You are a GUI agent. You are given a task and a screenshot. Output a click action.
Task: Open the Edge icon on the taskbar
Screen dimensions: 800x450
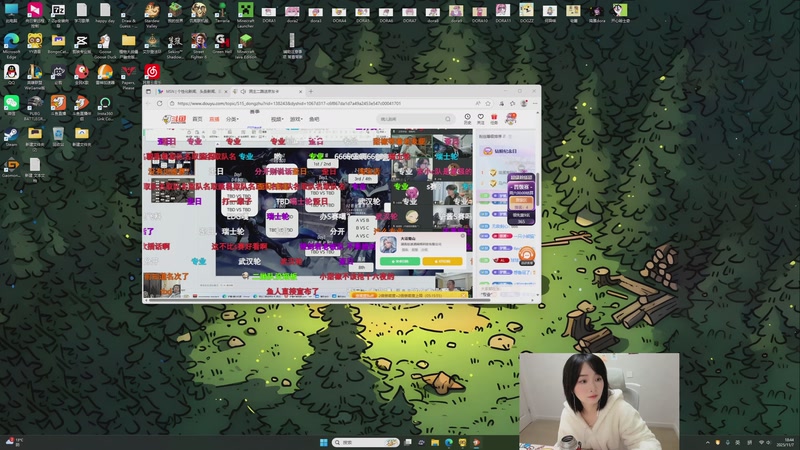click(448, 442)
